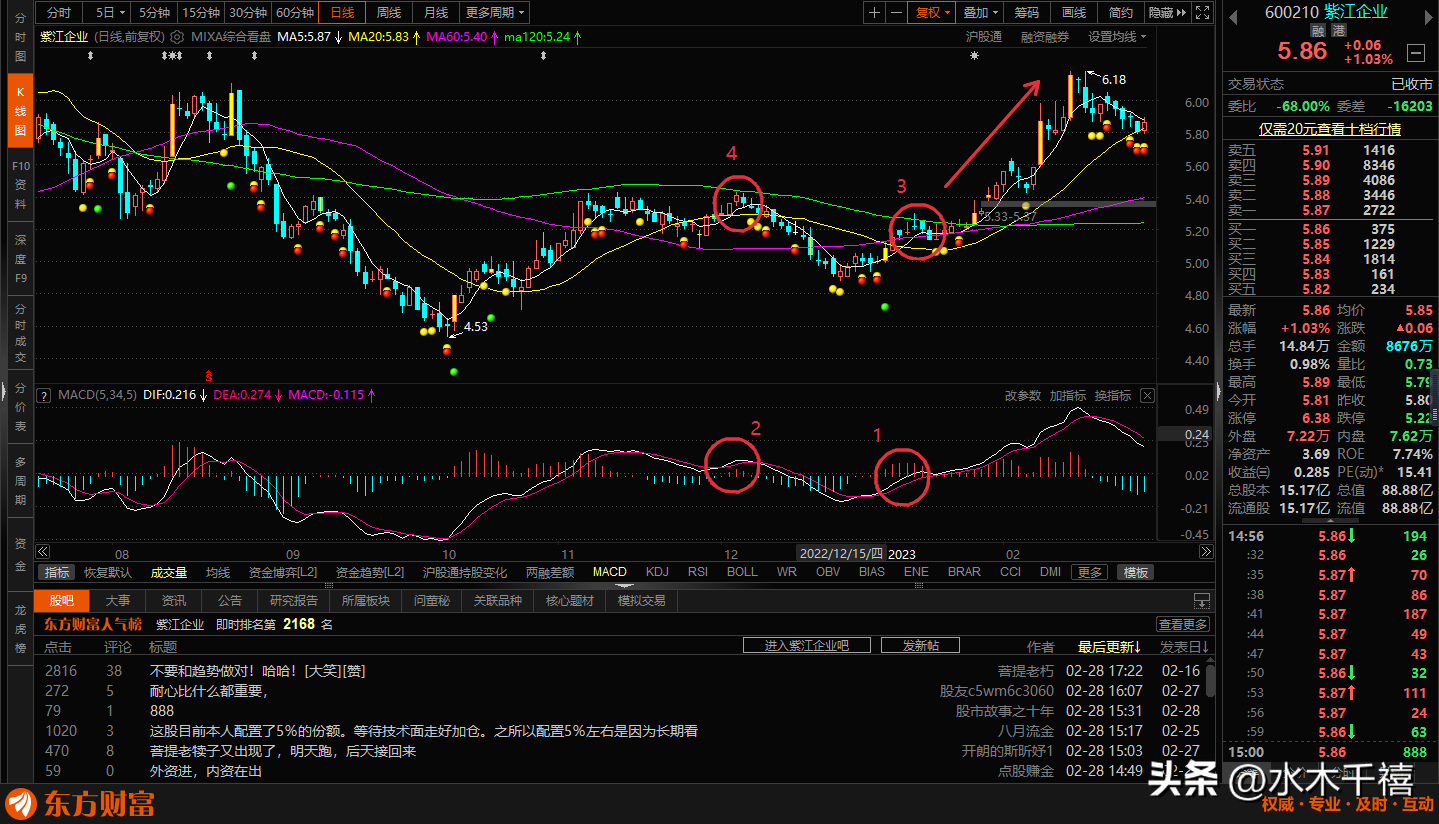Click the 隐藏 hide side panel button
1439x824 pixels.
coord(1166,13)
